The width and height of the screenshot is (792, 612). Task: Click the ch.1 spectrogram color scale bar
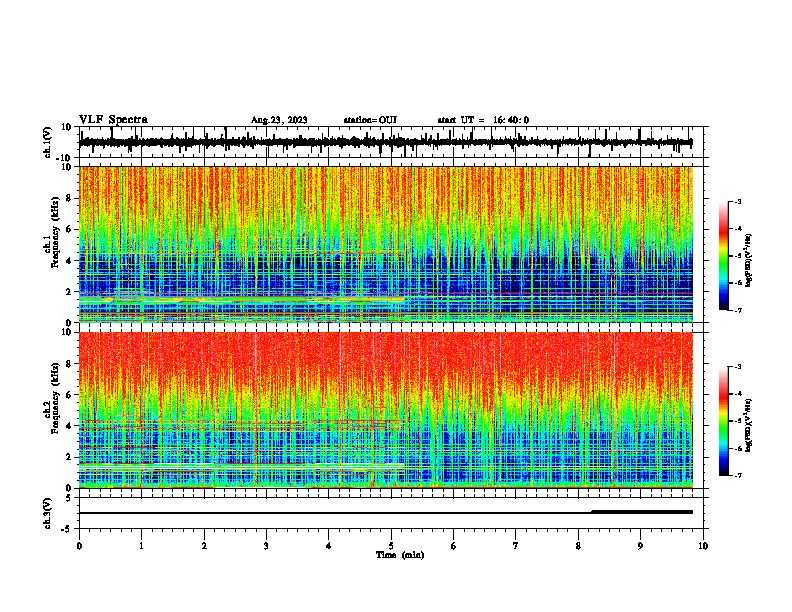(x=723, y=256)
